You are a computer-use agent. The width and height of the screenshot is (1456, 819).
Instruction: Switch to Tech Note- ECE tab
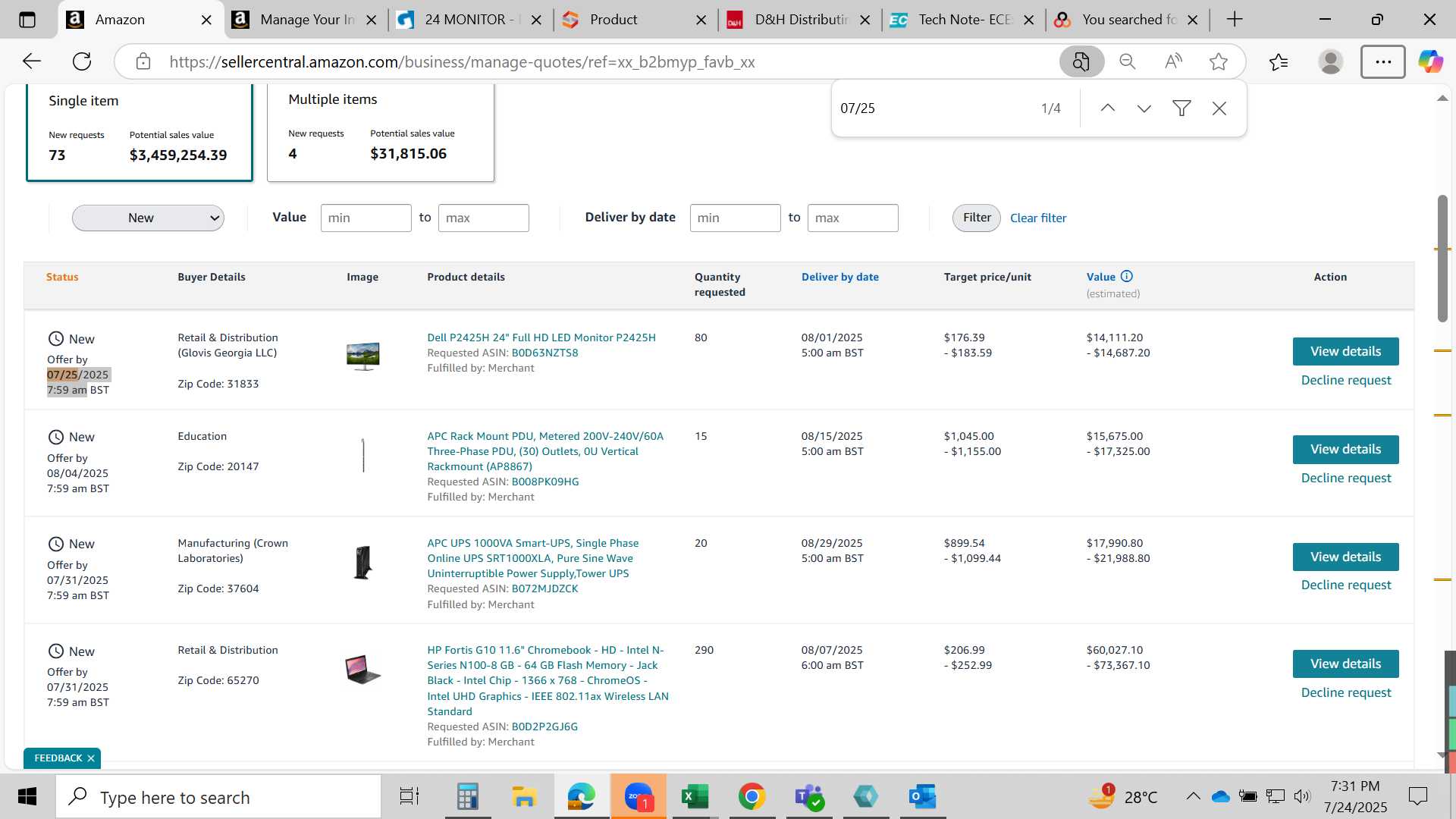click(963, 20)
